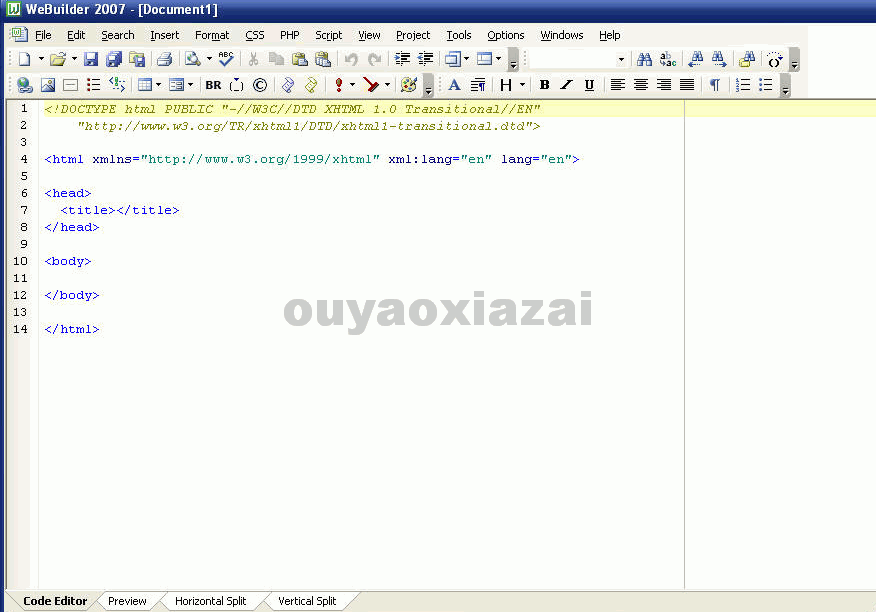The width and height of the screenshot is (876, 612).
Task: Click line number 14 in the gutter
Action: tap(20, 329)
